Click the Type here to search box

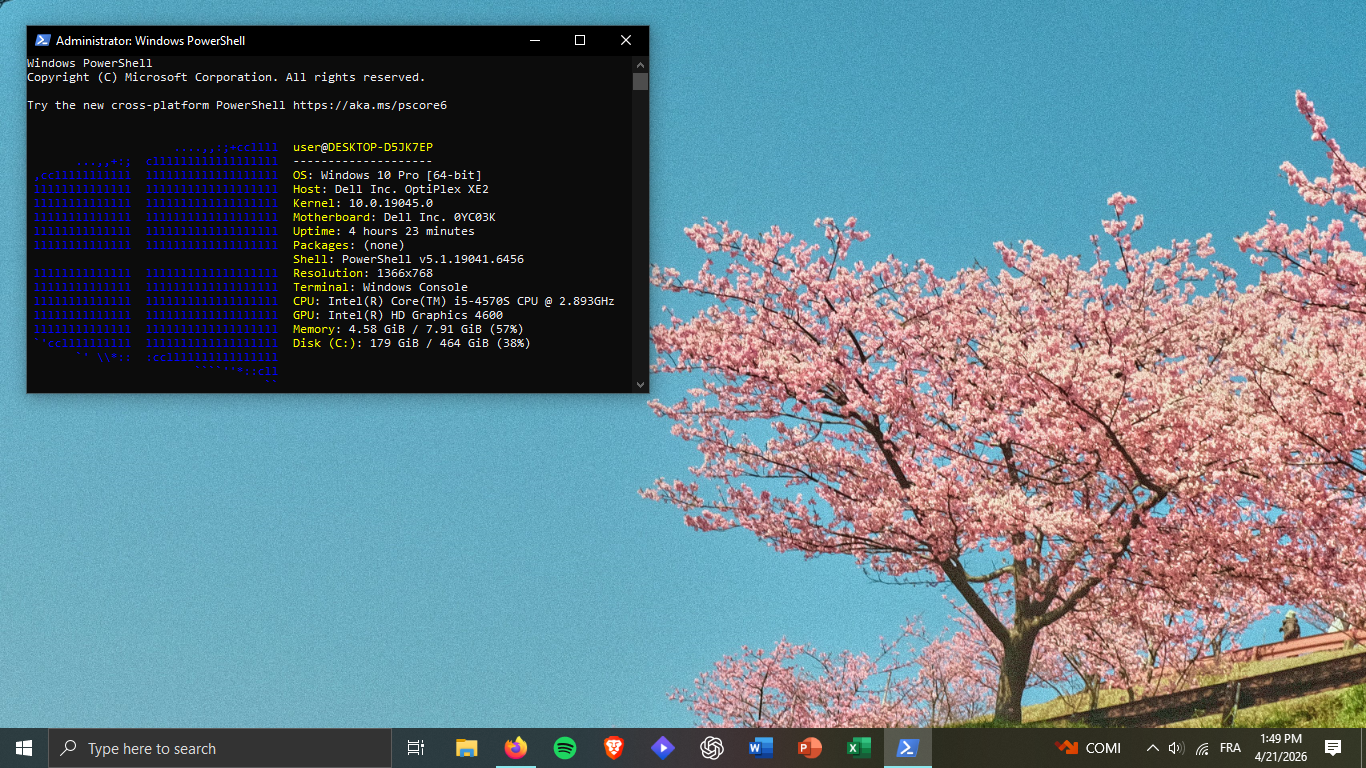click(220, 748)
